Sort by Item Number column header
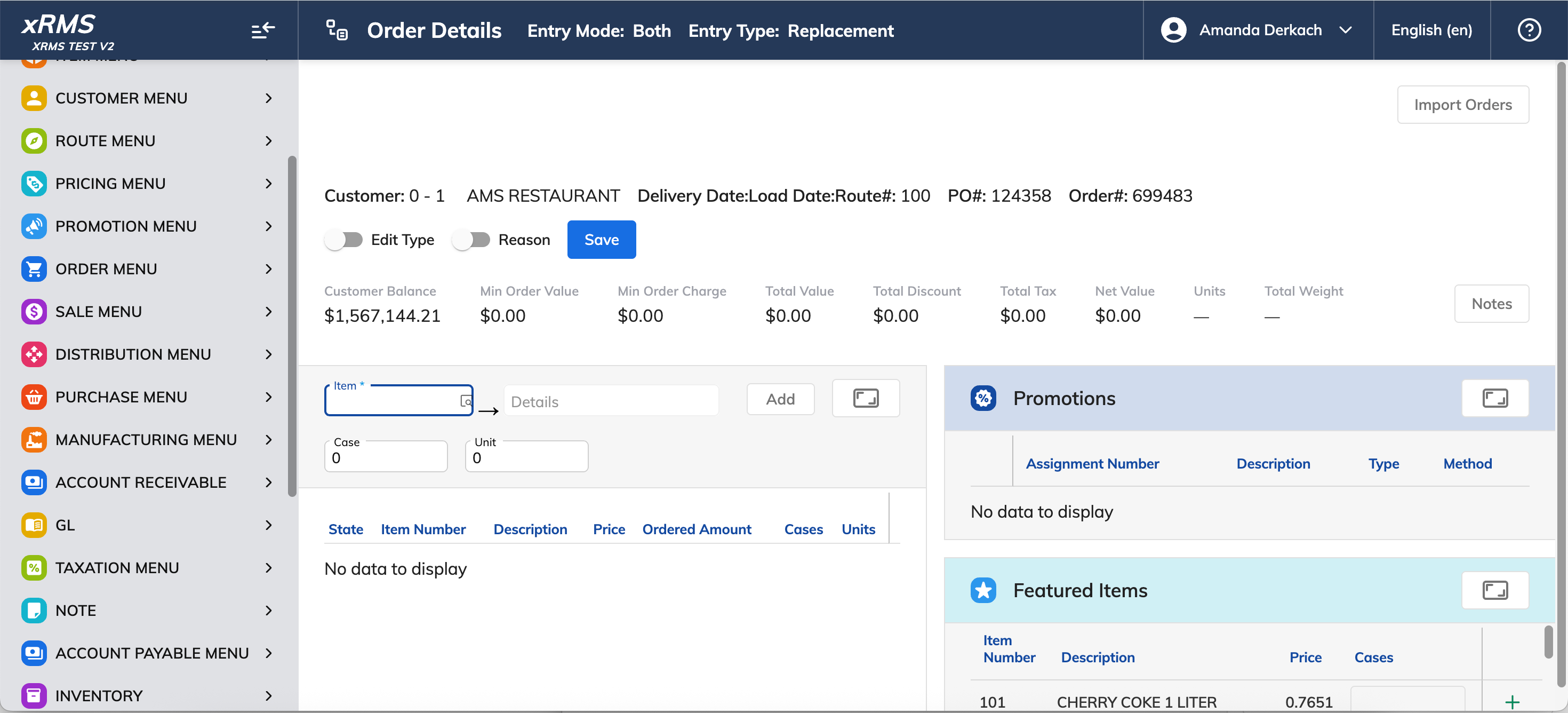 423,529
